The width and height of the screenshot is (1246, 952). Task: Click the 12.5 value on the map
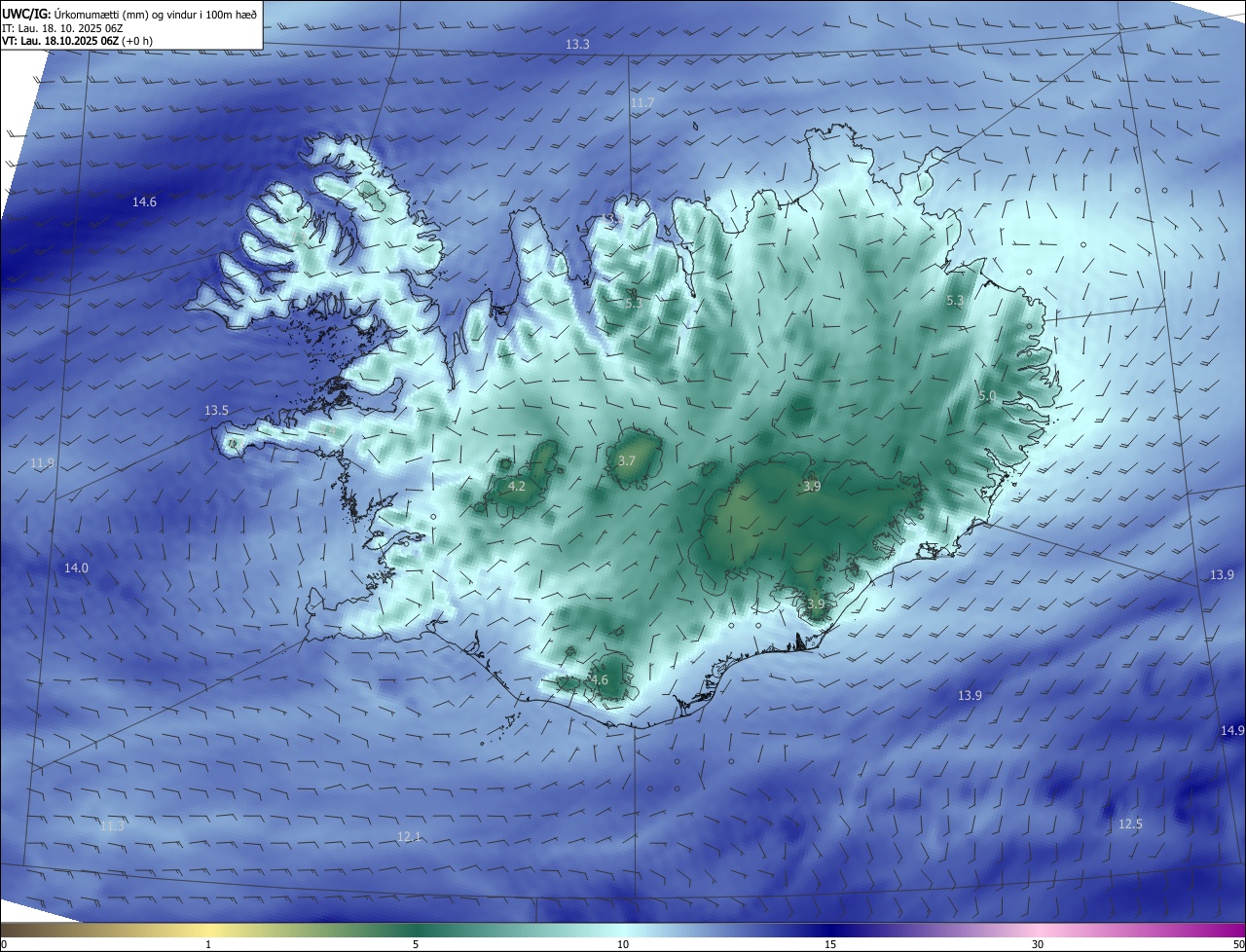pyautogui.click(x=1130, y=824)
